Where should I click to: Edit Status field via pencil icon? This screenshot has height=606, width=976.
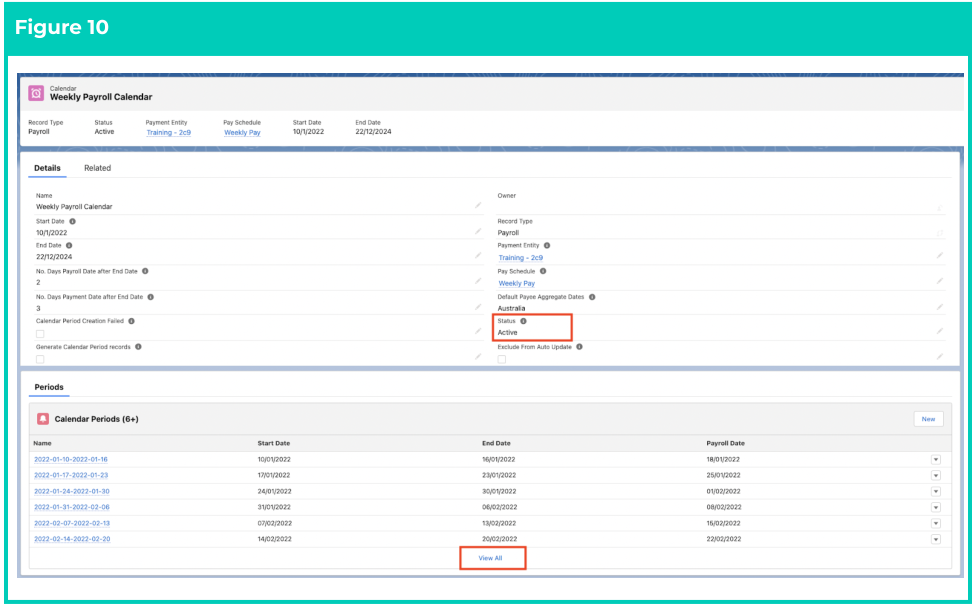(x=939, y=331)
